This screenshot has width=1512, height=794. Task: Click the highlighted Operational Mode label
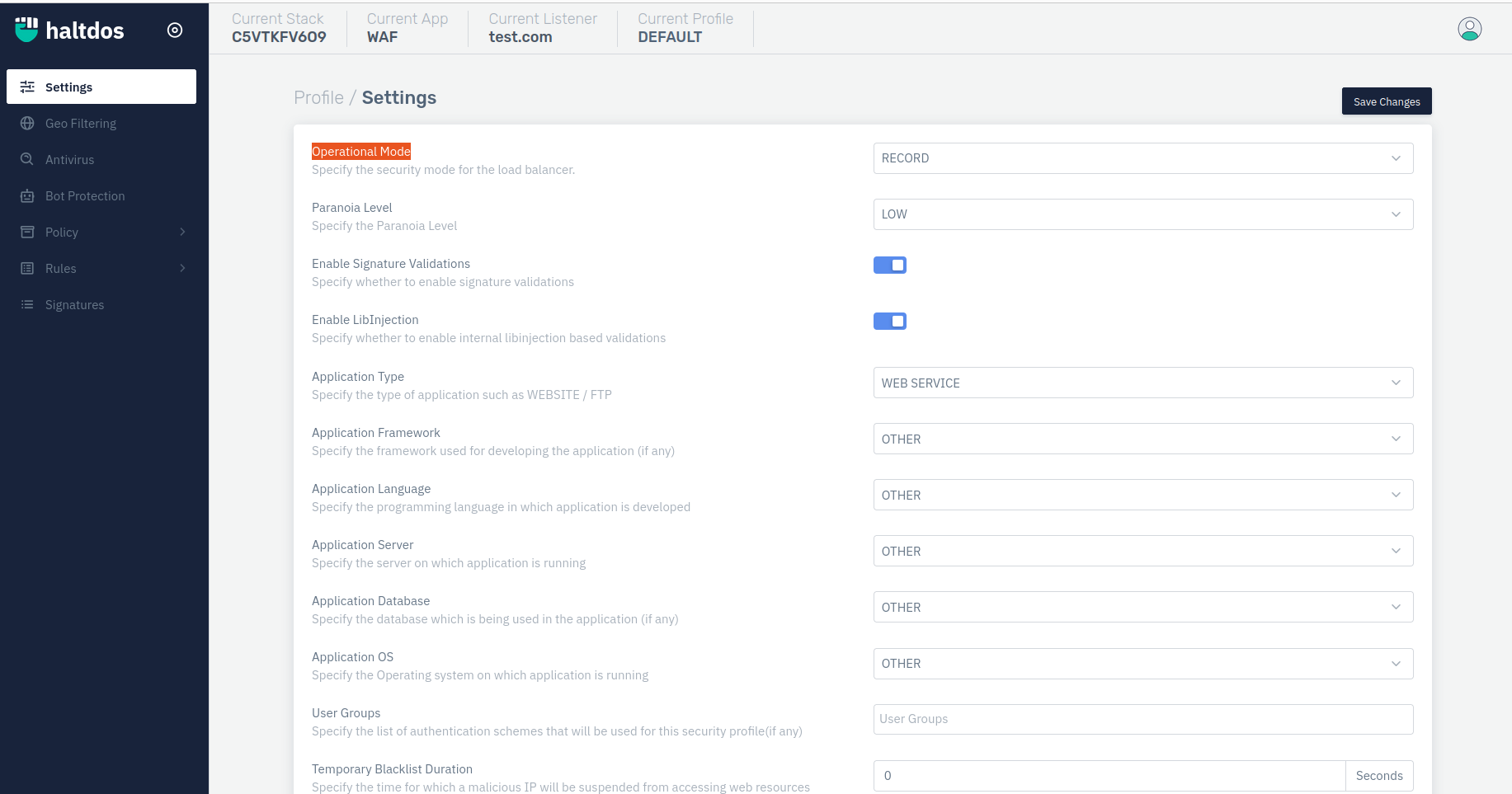point(360,151)
